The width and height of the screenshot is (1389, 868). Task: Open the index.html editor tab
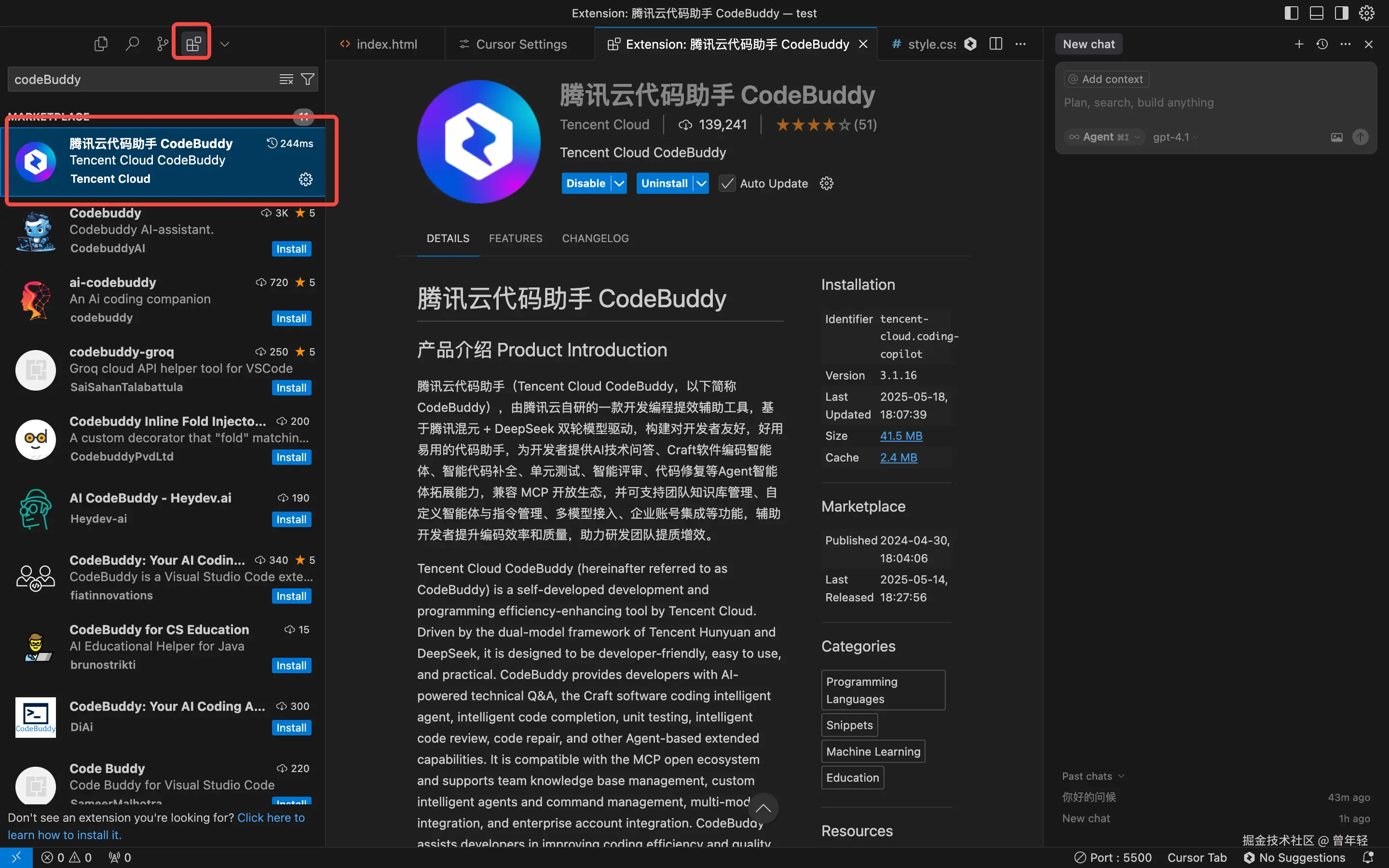point(386,44)
